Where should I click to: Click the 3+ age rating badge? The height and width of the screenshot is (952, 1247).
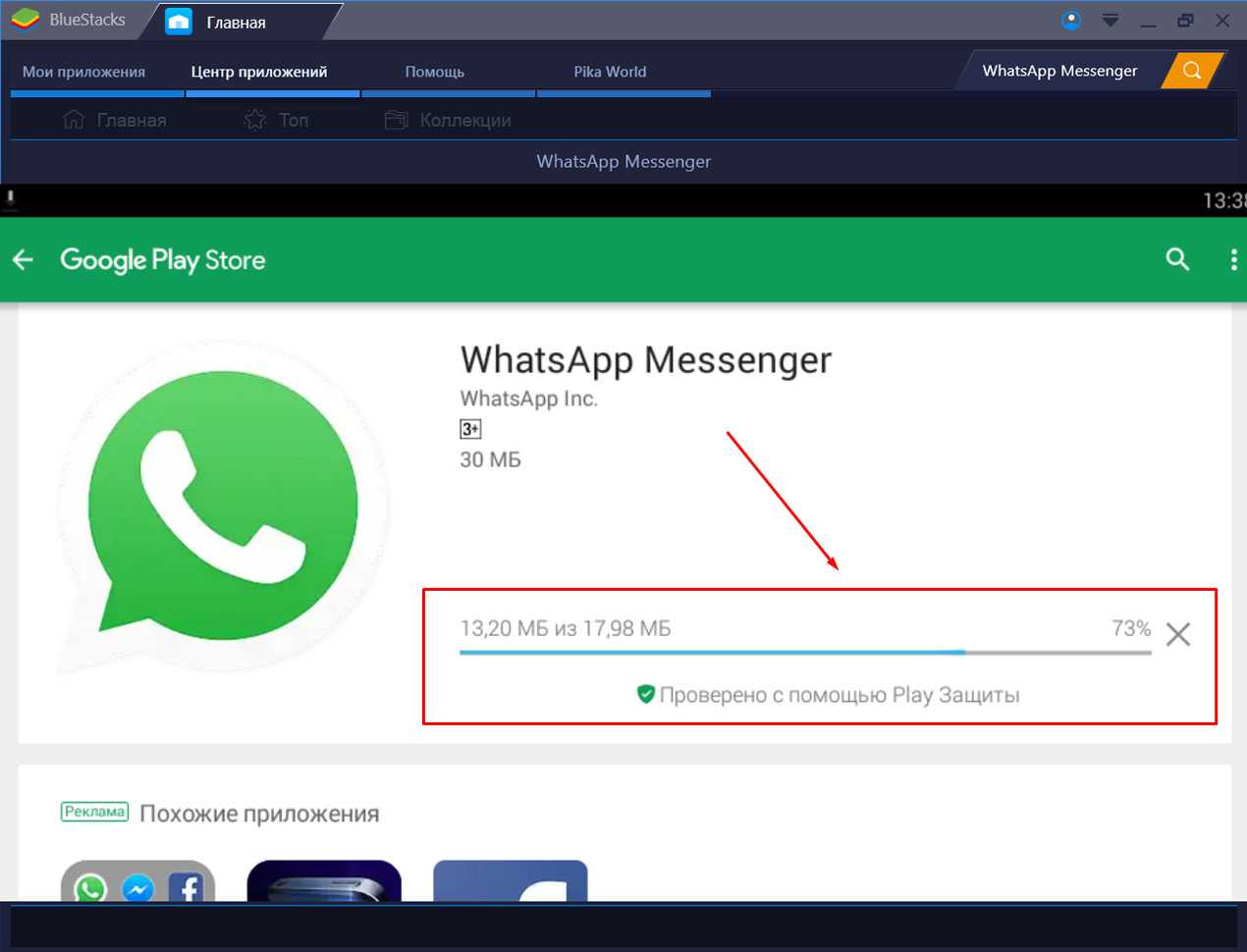click(x=470, y=429)
